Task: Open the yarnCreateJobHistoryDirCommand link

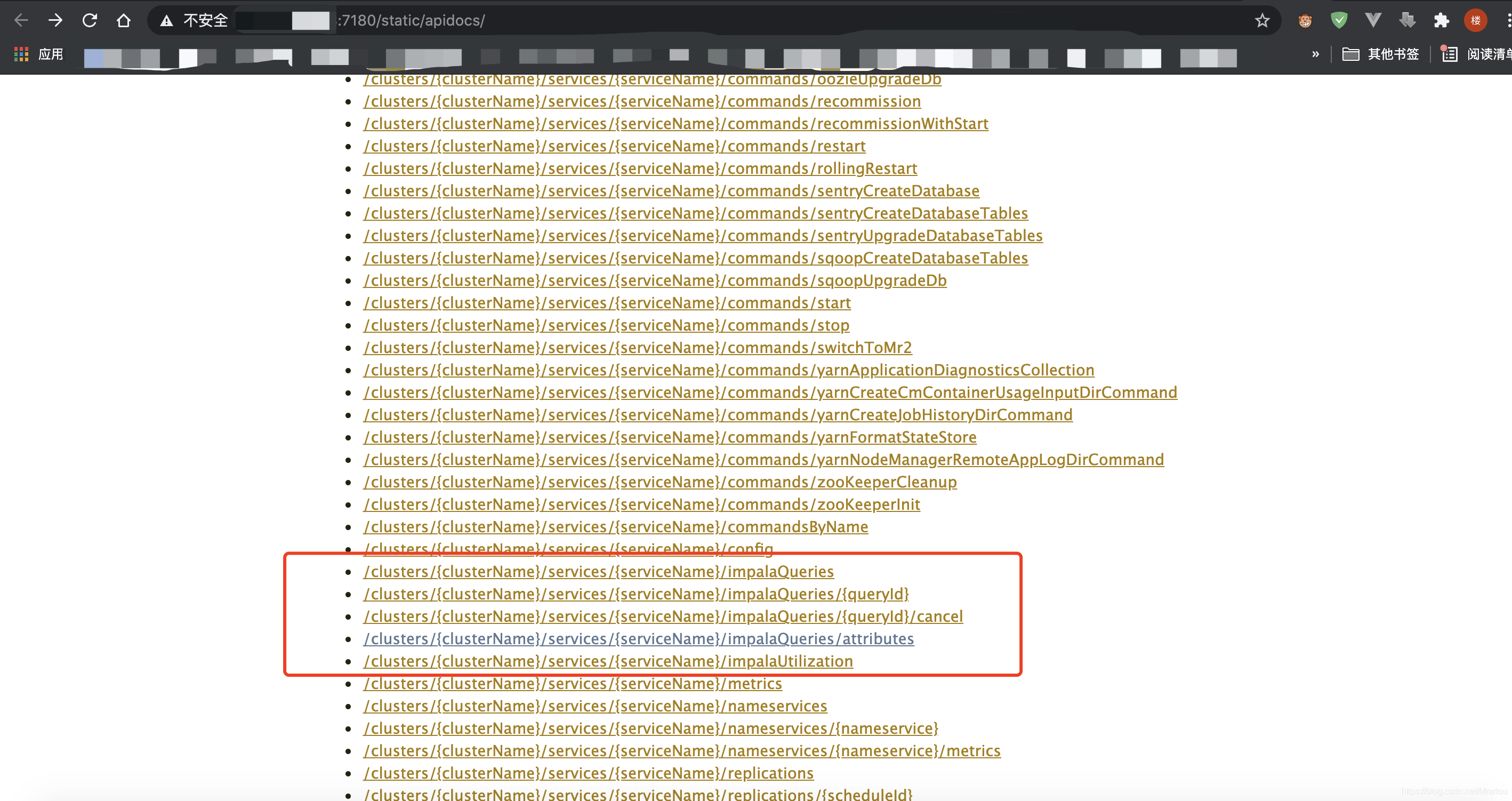Action: click(718, 414)
